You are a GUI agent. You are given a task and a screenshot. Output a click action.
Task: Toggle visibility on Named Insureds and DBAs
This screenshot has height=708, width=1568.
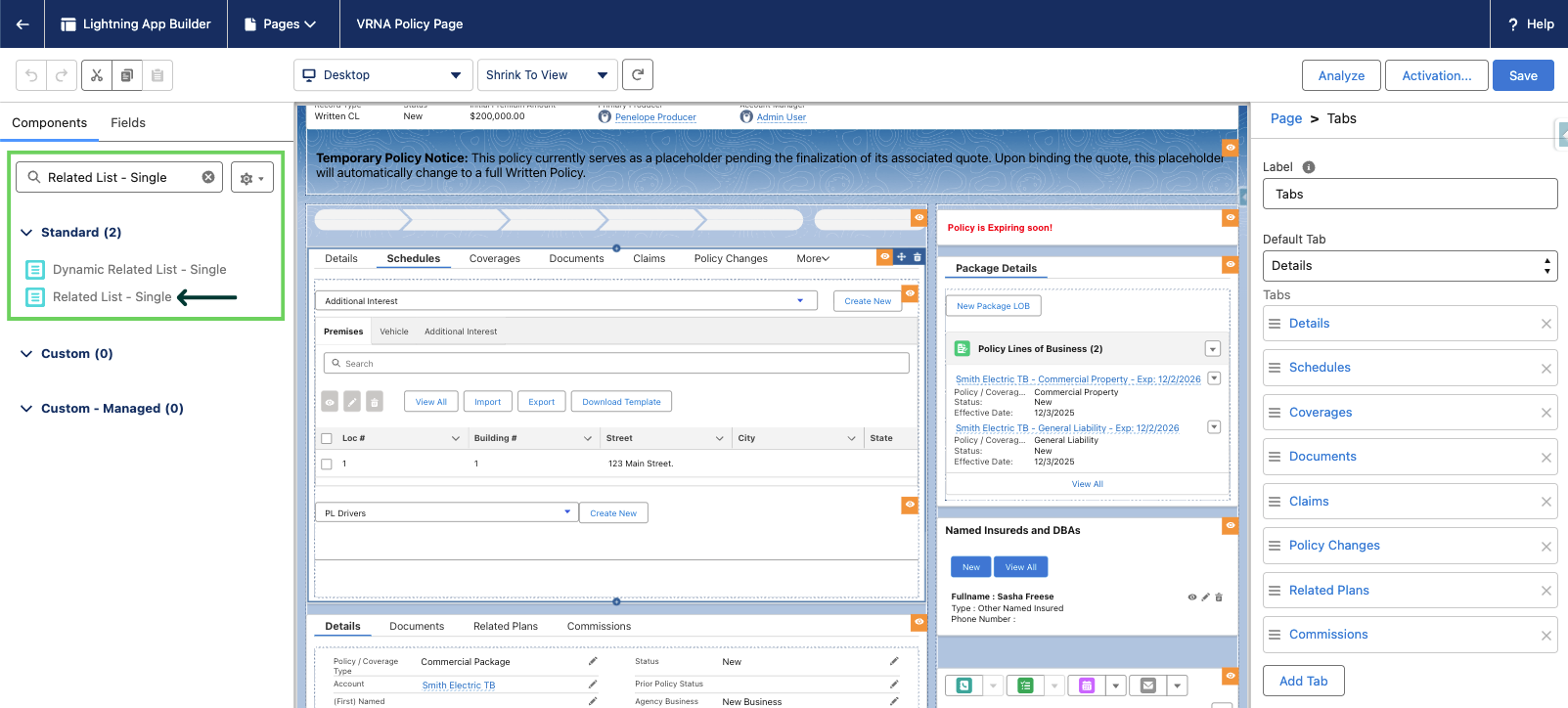tap(1231, 526)
